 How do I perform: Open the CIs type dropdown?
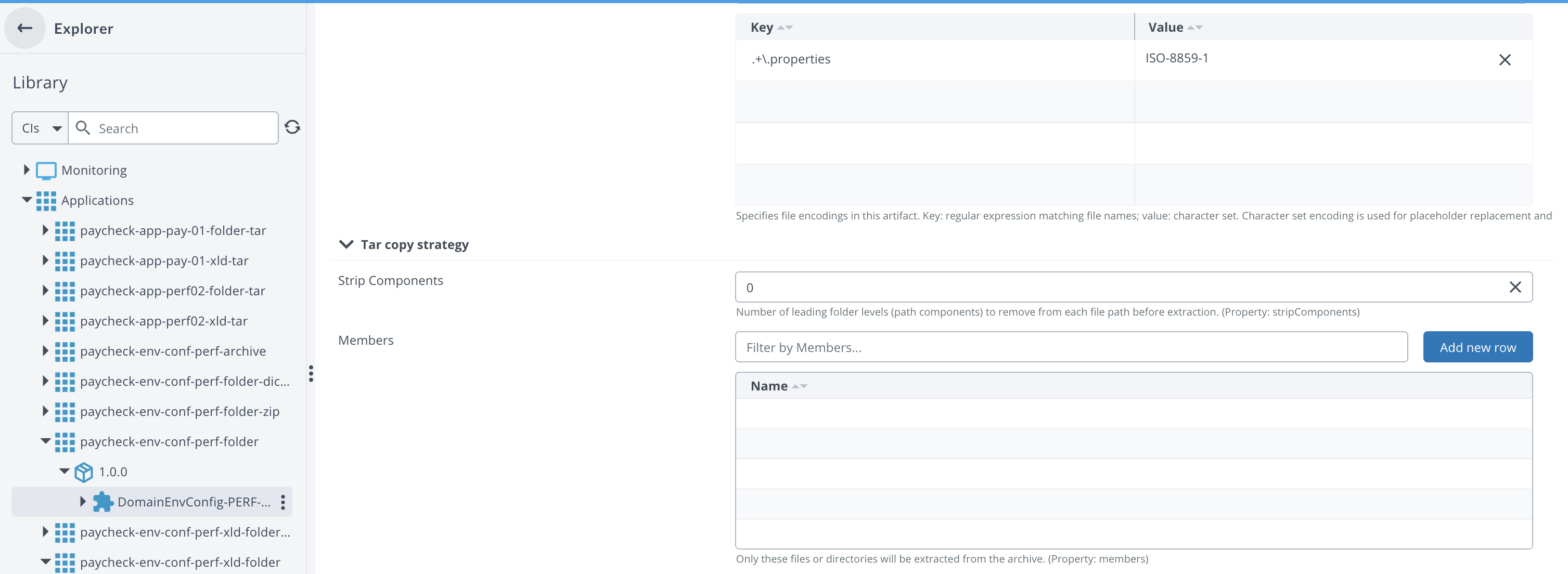[x=41, y=128]
